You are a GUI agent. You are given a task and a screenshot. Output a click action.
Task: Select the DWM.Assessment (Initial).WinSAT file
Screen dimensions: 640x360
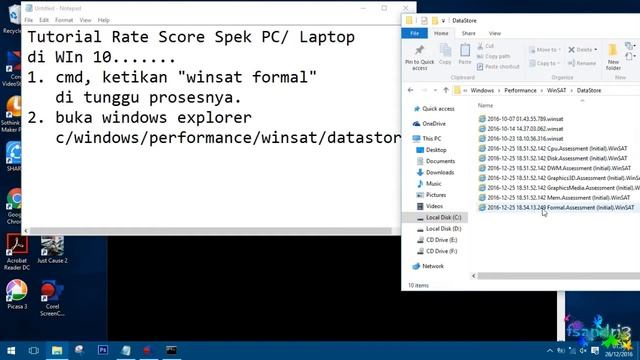555,168
